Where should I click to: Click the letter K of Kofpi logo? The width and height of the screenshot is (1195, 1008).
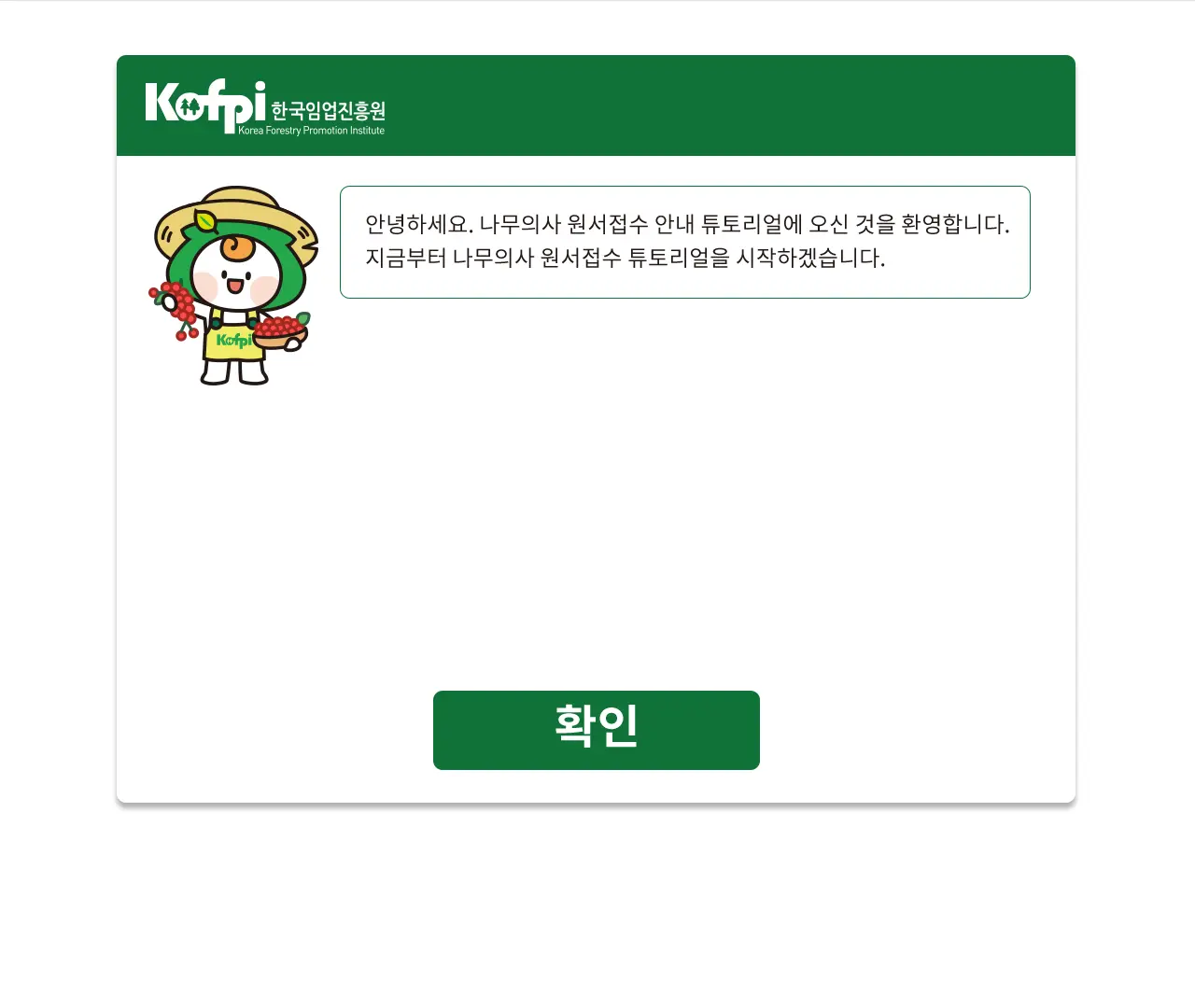tap(162, 103)
